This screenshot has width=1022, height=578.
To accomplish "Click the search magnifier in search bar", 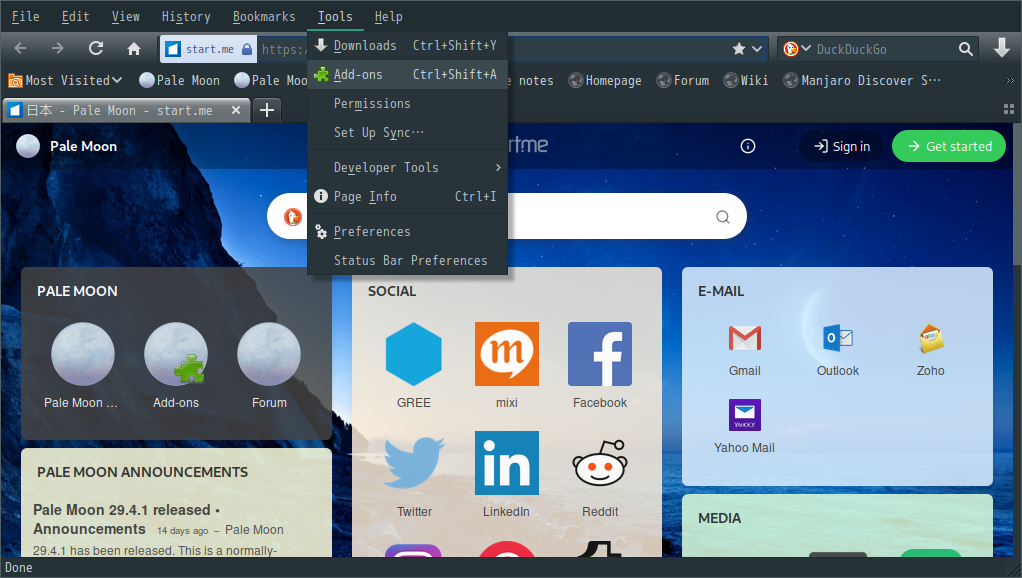I will 965,49.
